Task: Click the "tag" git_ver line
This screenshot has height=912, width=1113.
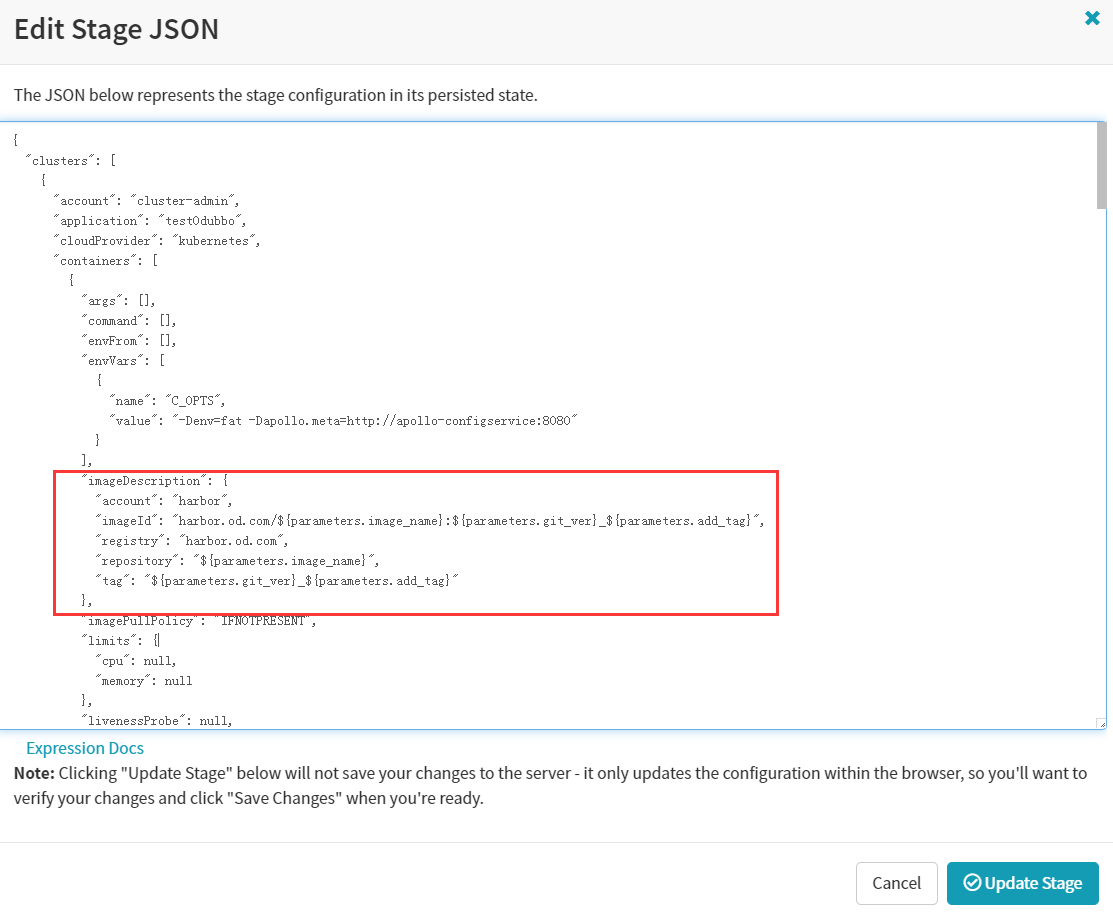Action: click(x=277, y=581)
